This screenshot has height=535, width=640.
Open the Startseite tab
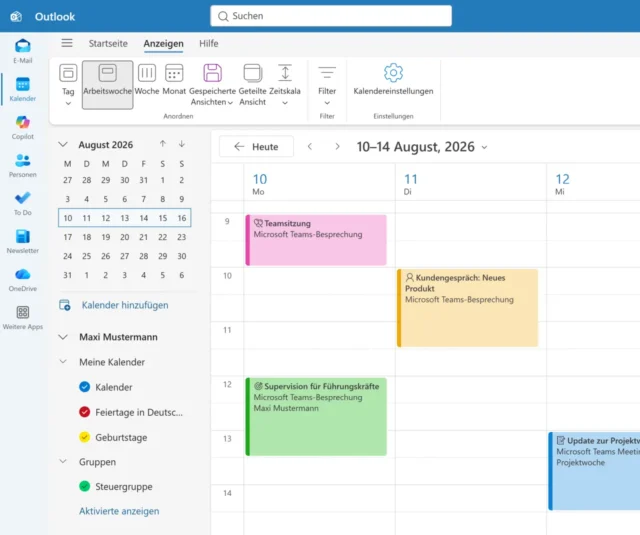[x=108, y=43]
